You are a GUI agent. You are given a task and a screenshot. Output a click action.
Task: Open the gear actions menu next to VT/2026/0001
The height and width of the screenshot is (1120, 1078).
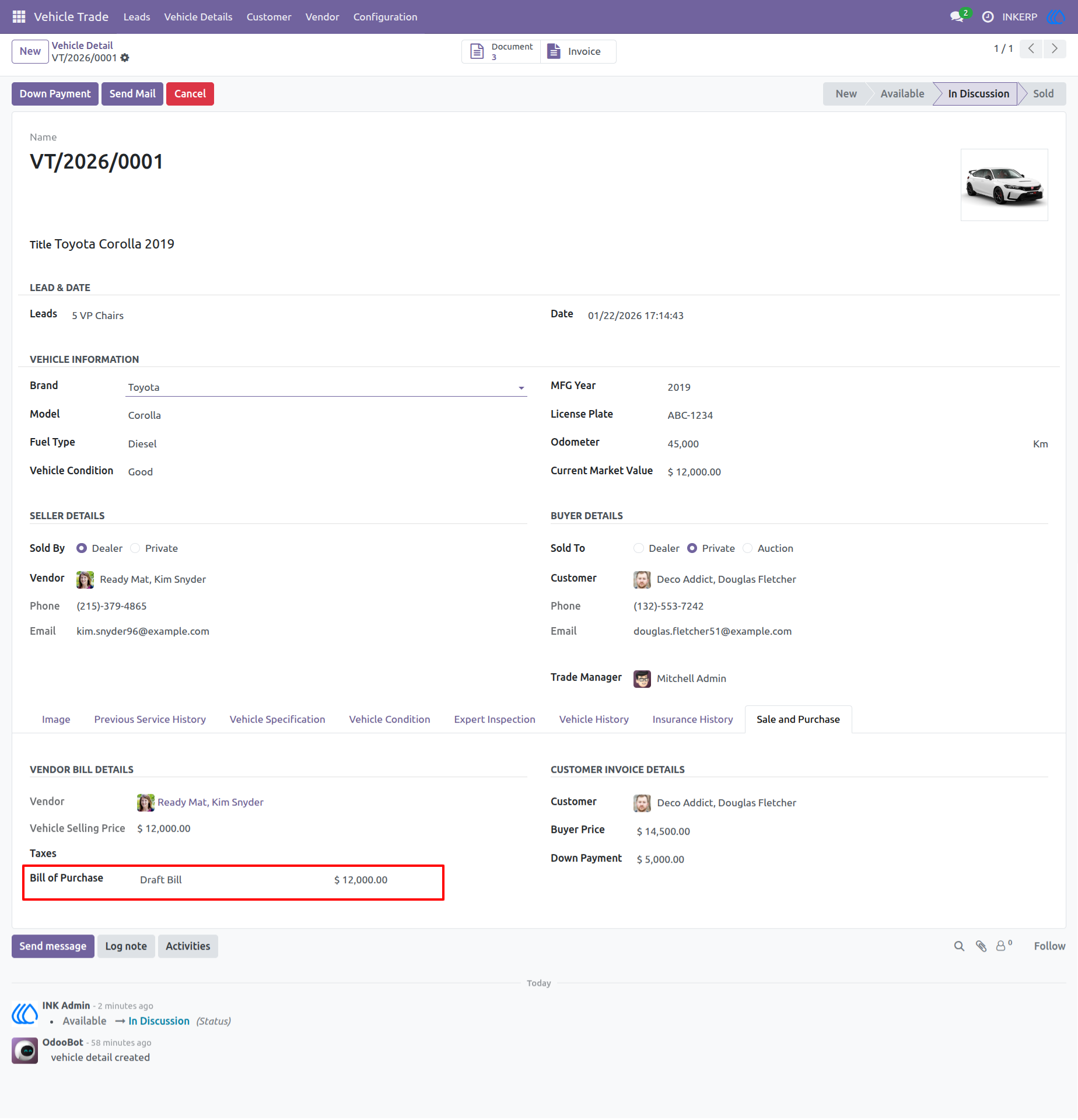(125, 58)
